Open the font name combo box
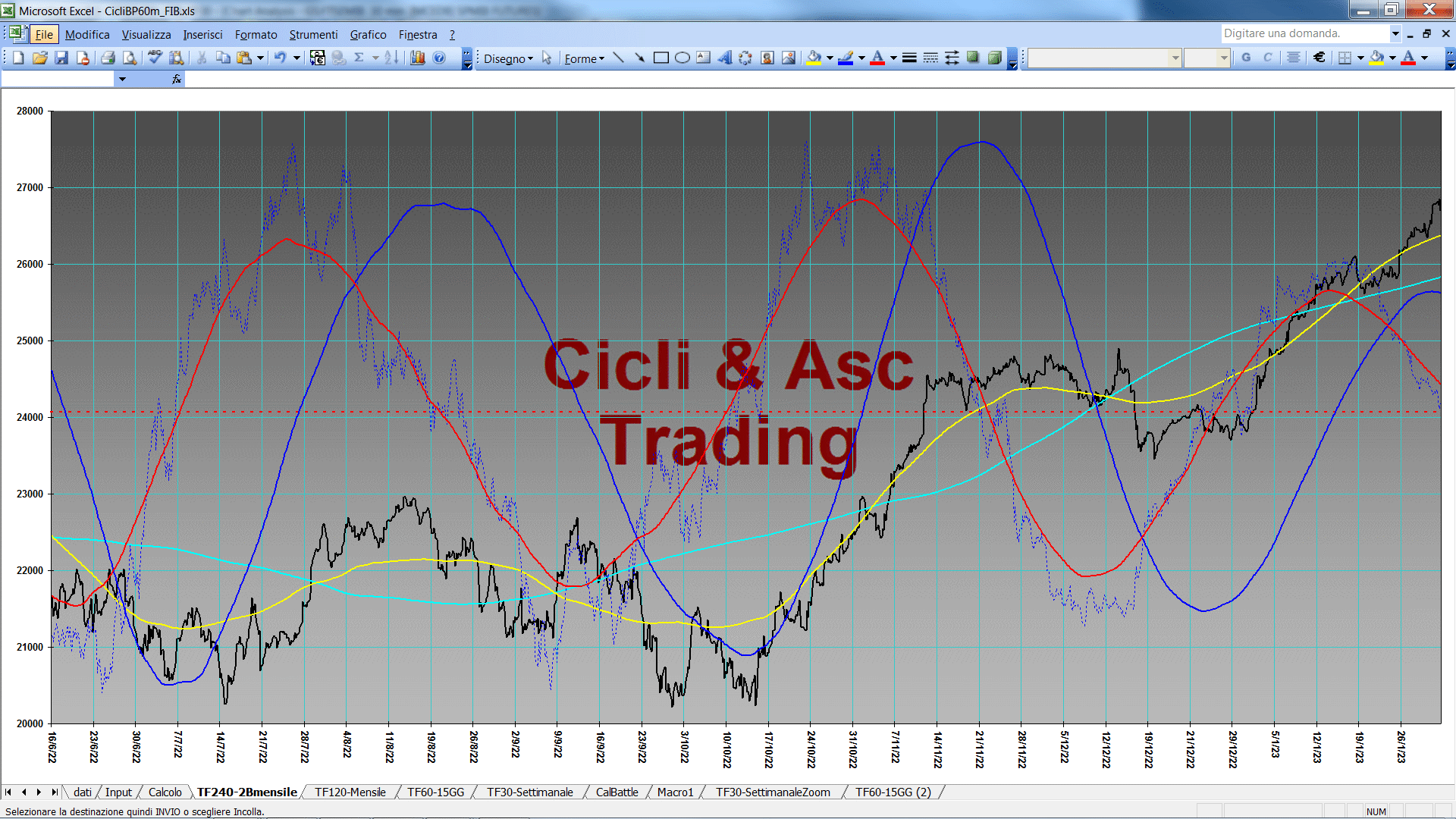Image resolution: width=1456 pixels, height=819 pixels. [1105, 58]
